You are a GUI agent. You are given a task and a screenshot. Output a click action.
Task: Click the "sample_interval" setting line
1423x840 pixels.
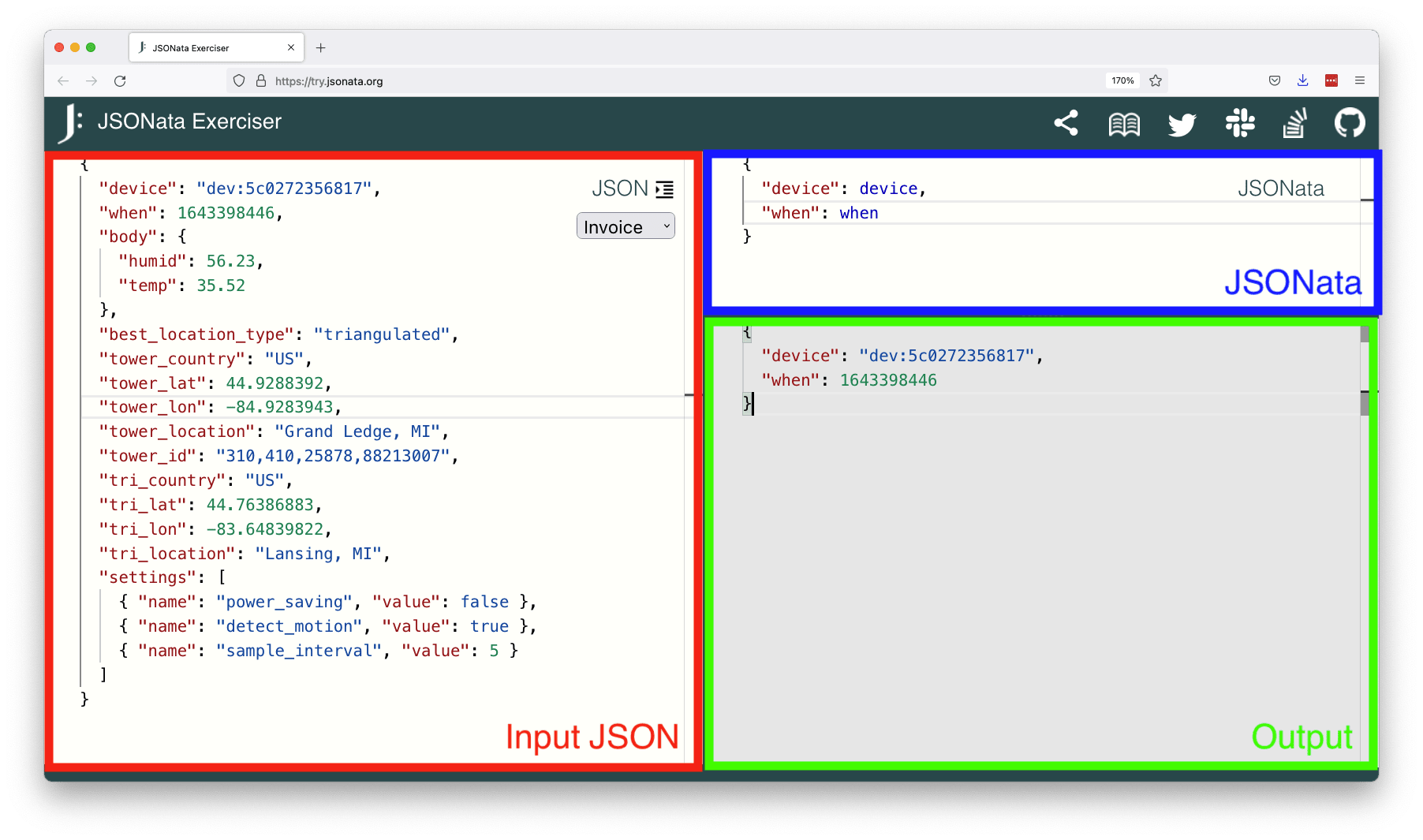318,651
